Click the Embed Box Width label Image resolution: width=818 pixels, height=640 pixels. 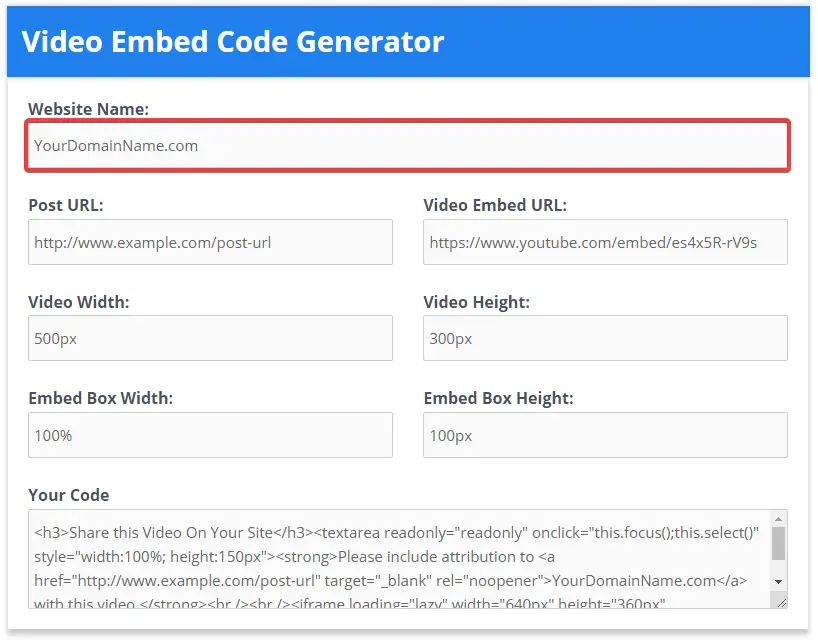[x=101, y=398]
